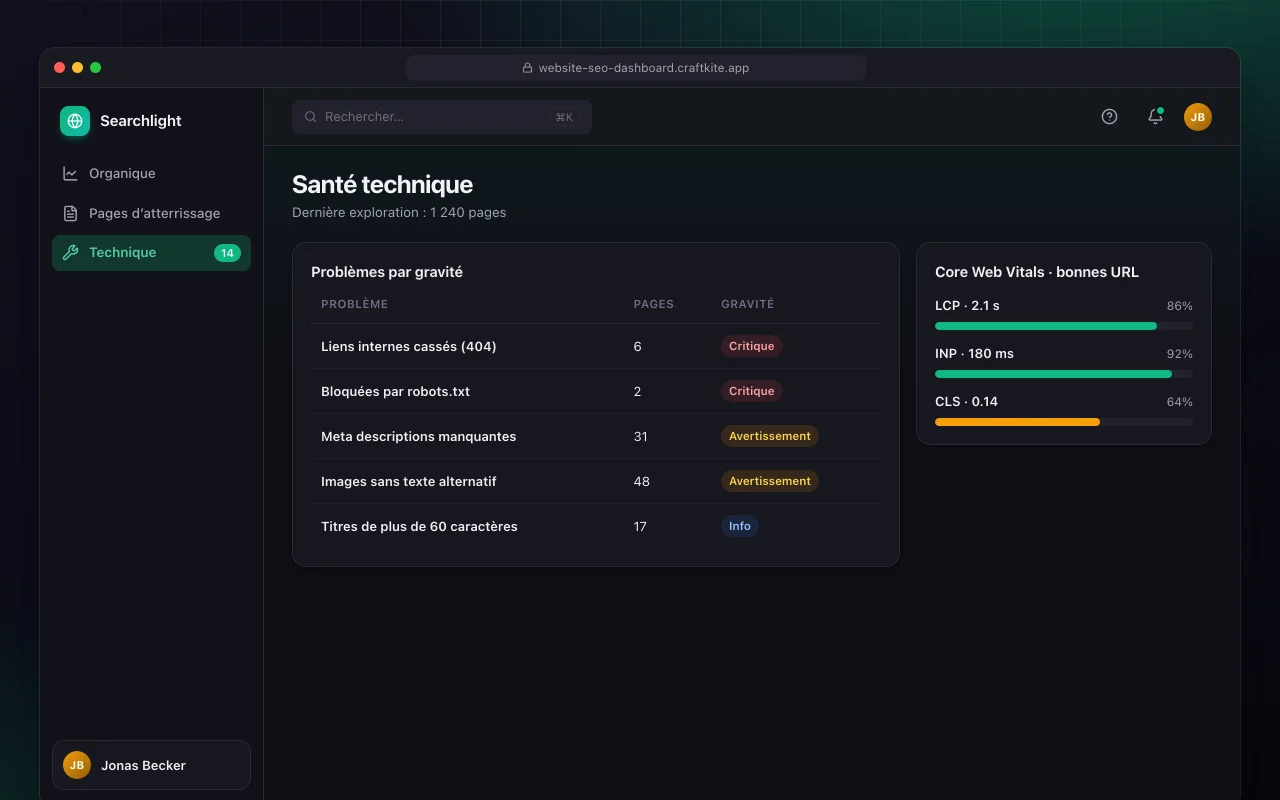
Task: Click the Avertissement badge for Meta descriptions
Action: 770,436
